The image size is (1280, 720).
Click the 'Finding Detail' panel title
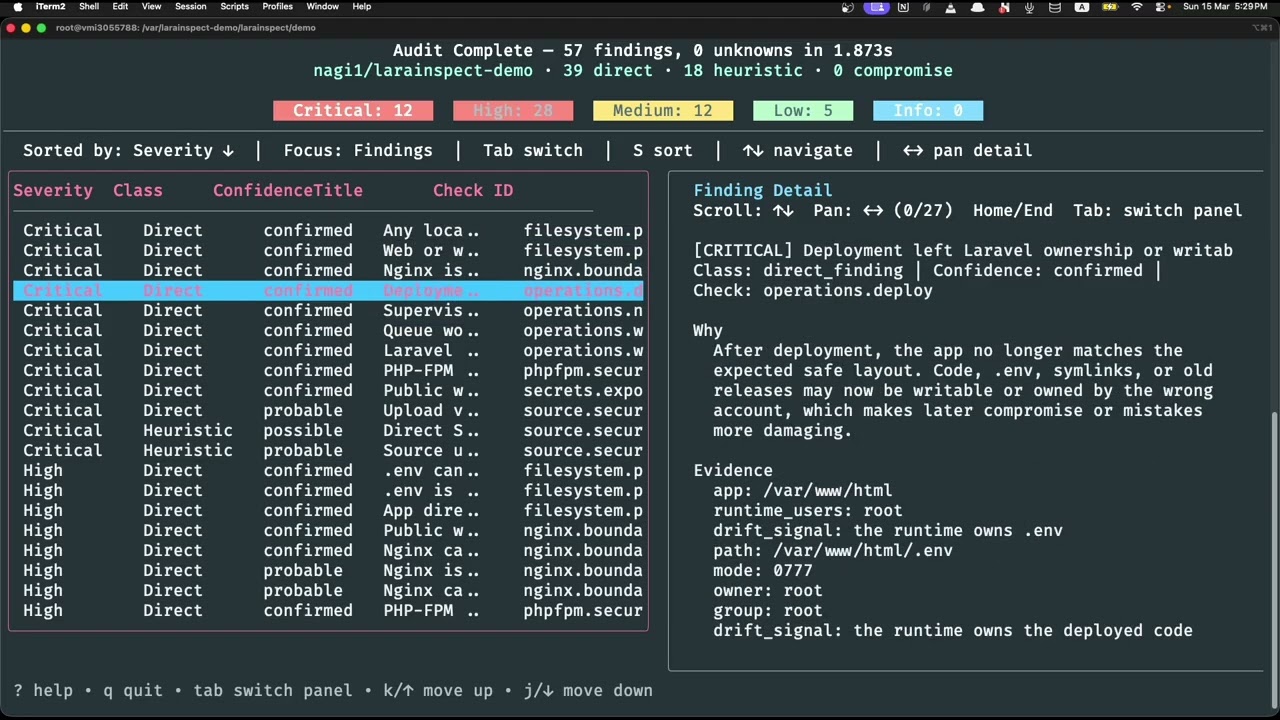pos(763,190)
